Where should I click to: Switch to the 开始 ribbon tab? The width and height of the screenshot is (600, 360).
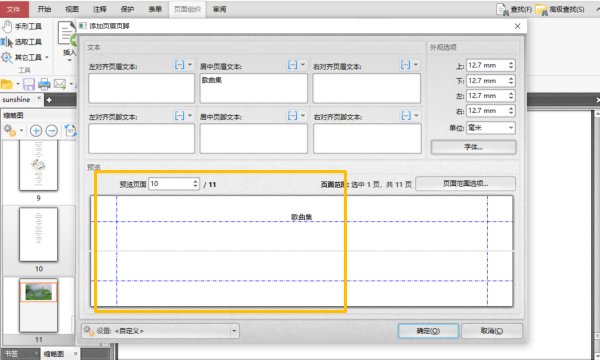pyautogui.click(x=44, y=9)
